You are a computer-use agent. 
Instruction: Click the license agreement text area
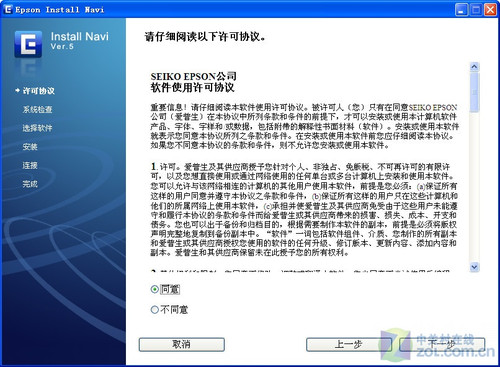304,167
